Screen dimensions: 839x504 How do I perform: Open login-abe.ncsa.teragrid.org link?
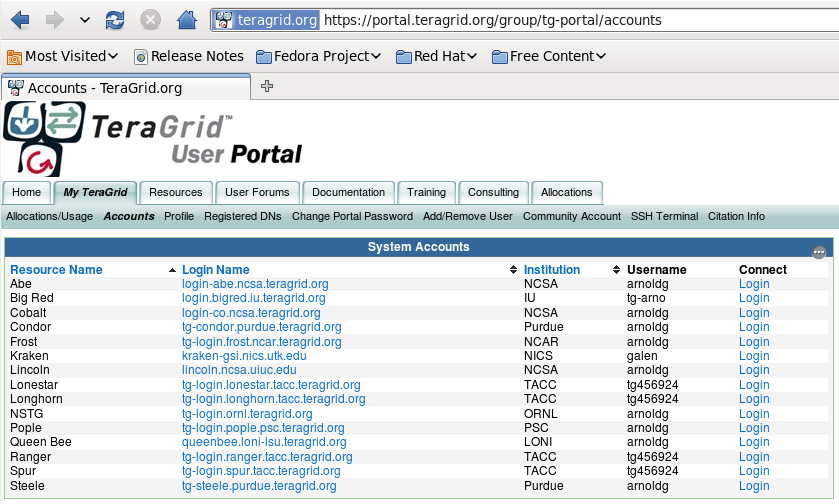click(x=255, y=284)
